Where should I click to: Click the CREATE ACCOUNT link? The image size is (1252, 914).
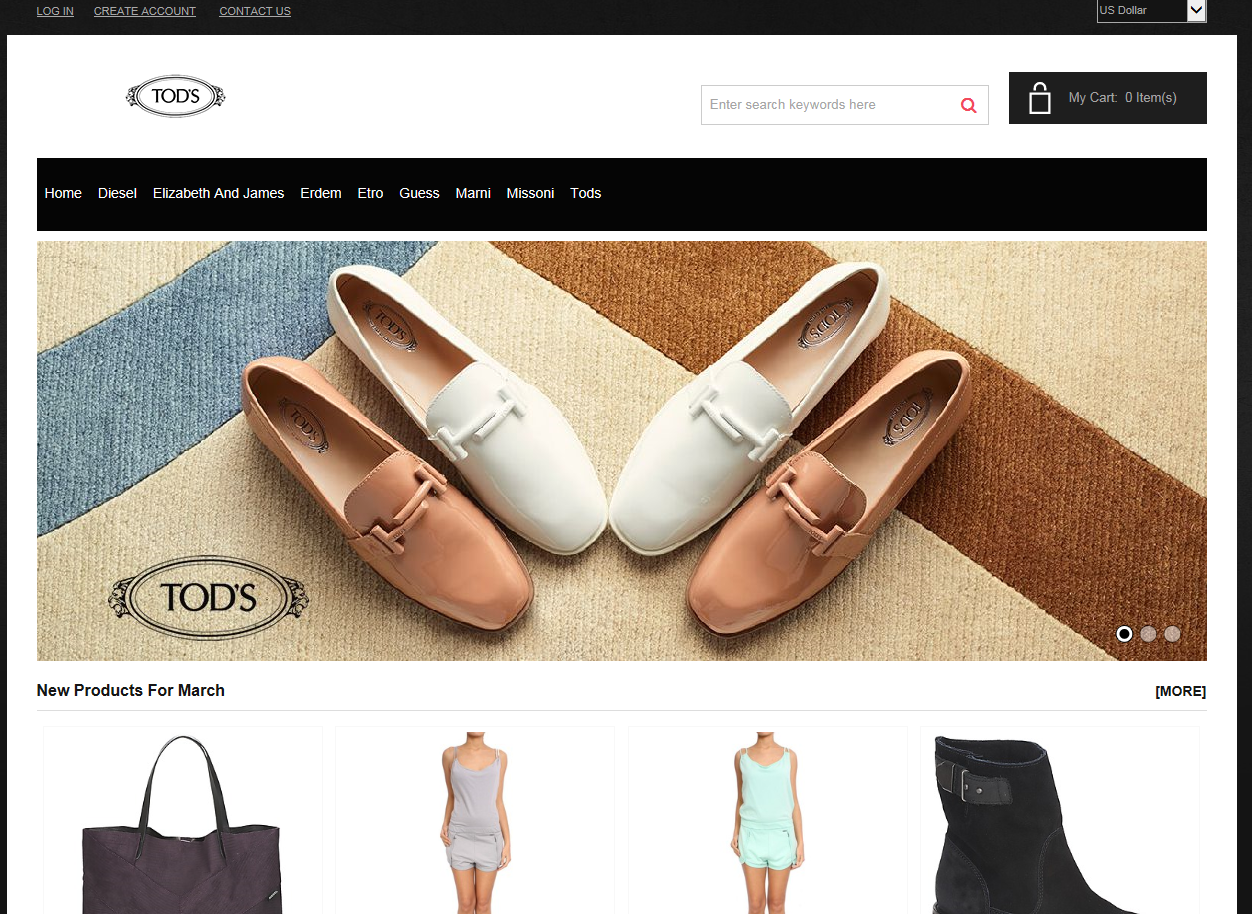[x=145, y=12]
